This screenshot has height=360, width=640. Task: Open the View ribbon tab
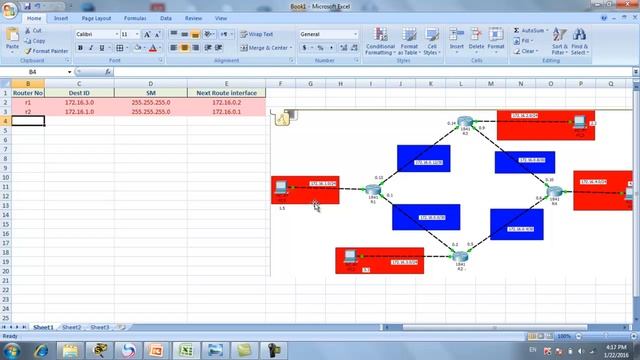pos(221,18)
